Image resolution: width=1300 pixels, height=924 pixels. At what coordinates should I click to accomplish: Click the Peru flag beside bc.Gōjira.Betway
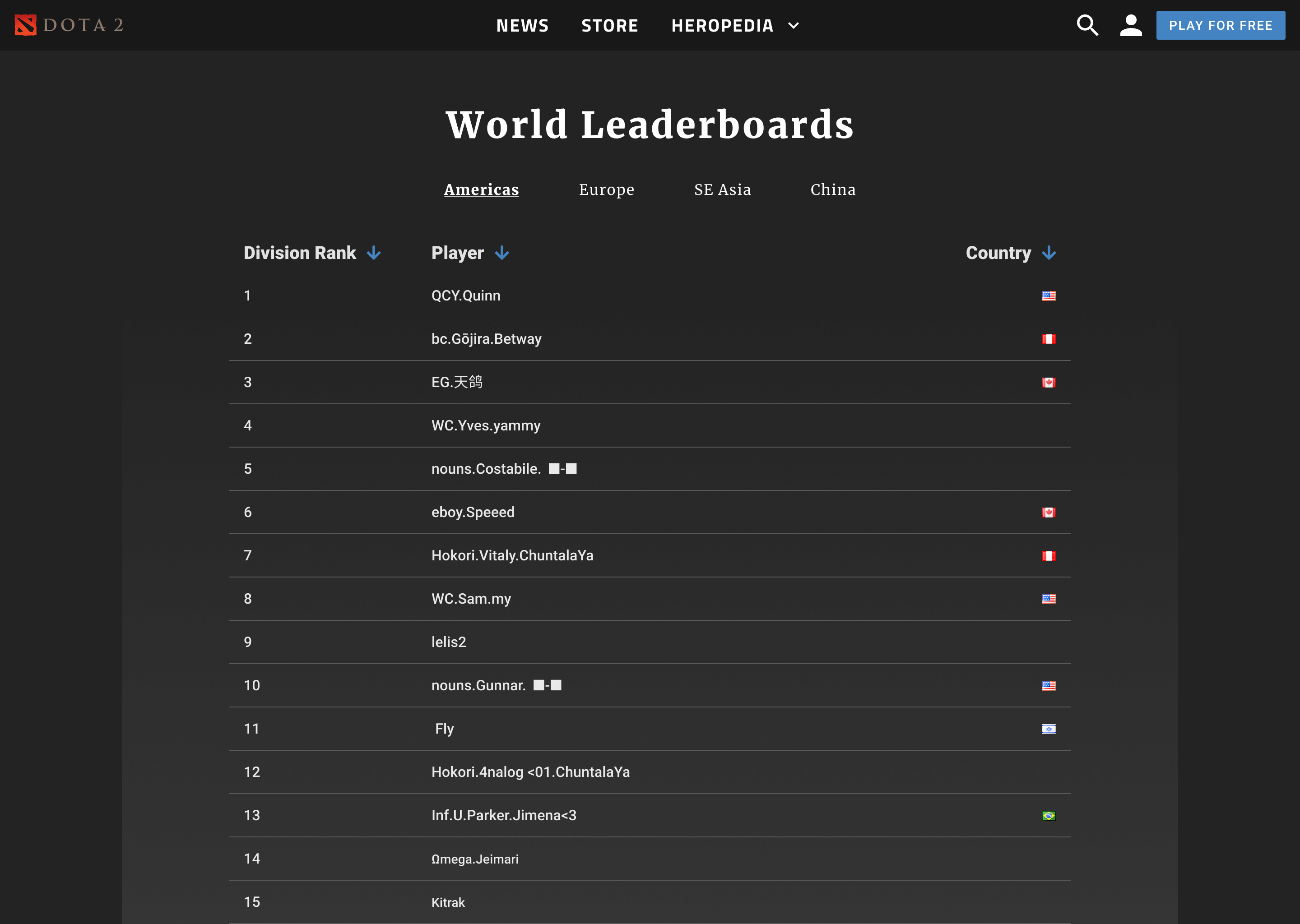click(1049, 339)
